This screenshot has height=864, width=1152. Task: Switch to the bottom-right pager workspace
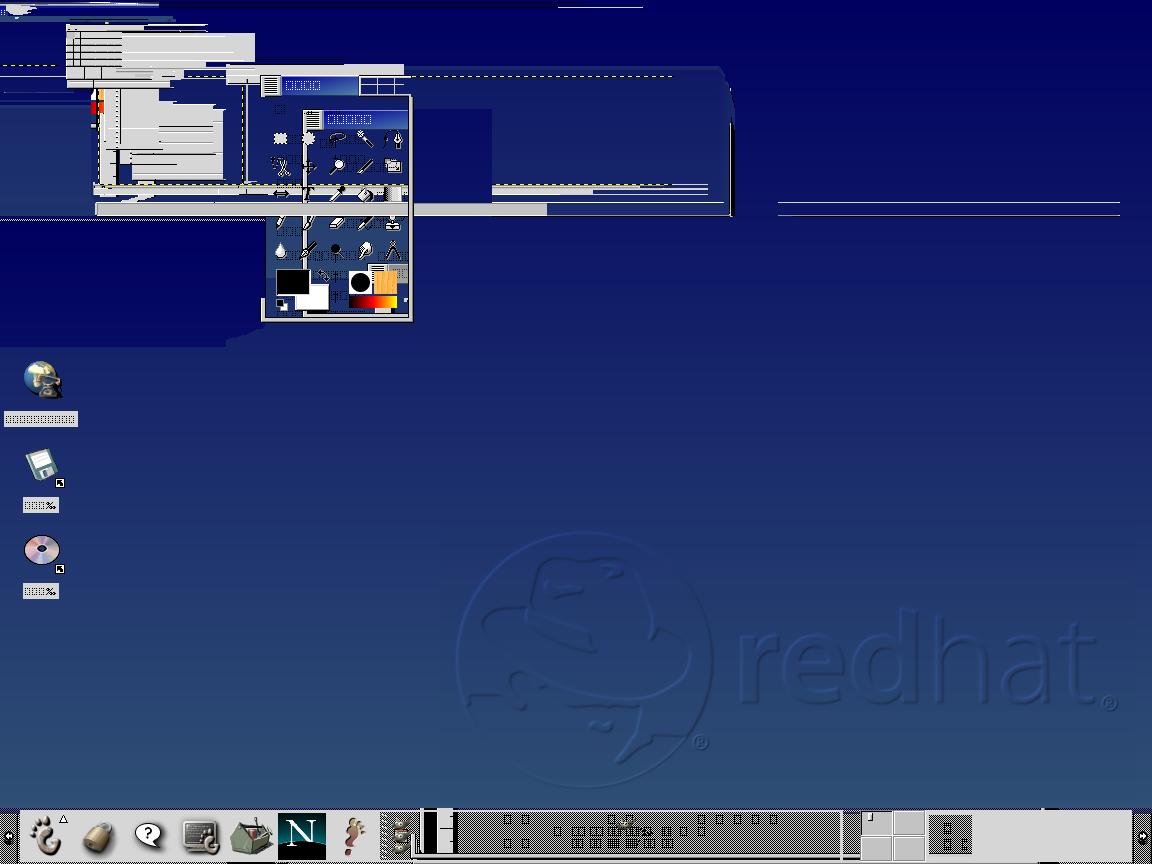pyautogui.click(x=909, y=847)
